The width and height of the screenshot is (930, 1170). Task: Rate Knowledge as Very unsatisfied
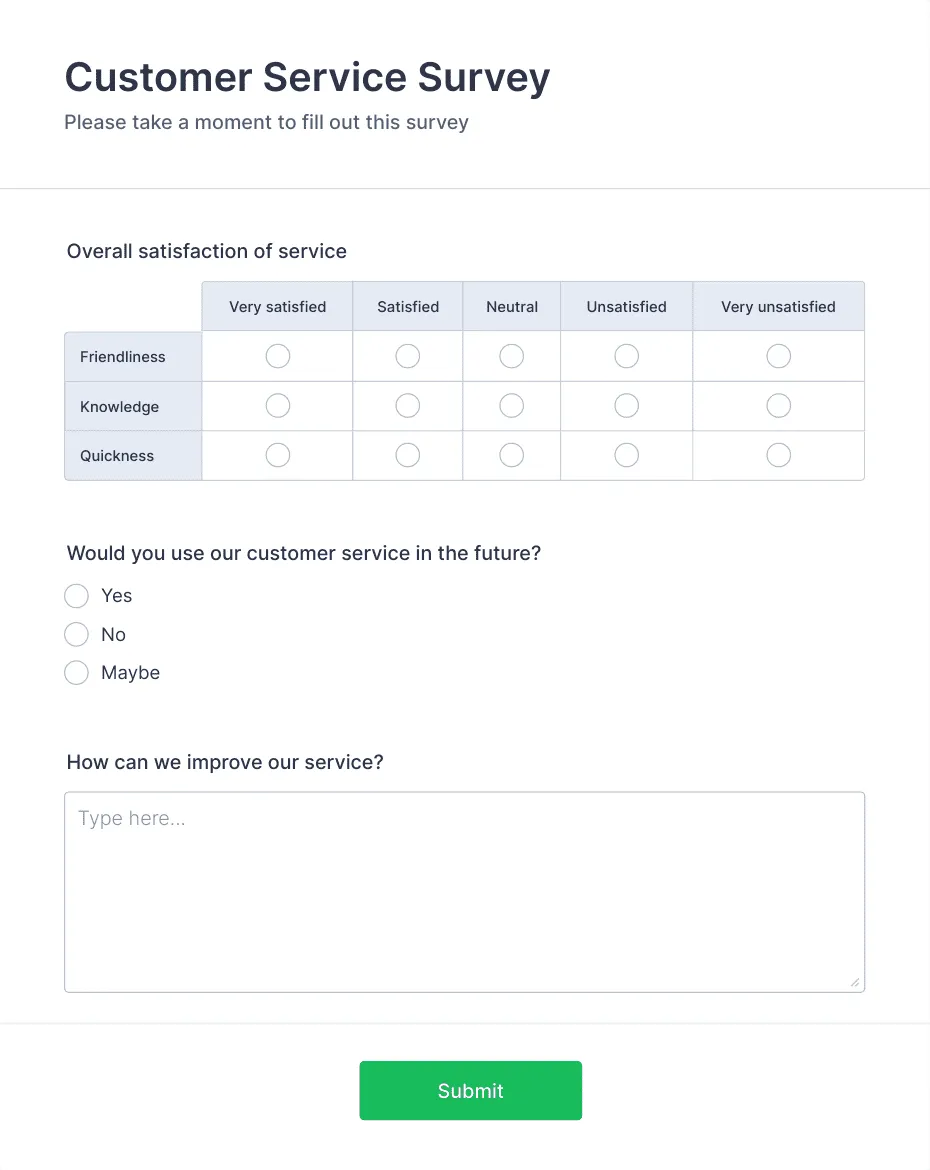click(778, 405)
